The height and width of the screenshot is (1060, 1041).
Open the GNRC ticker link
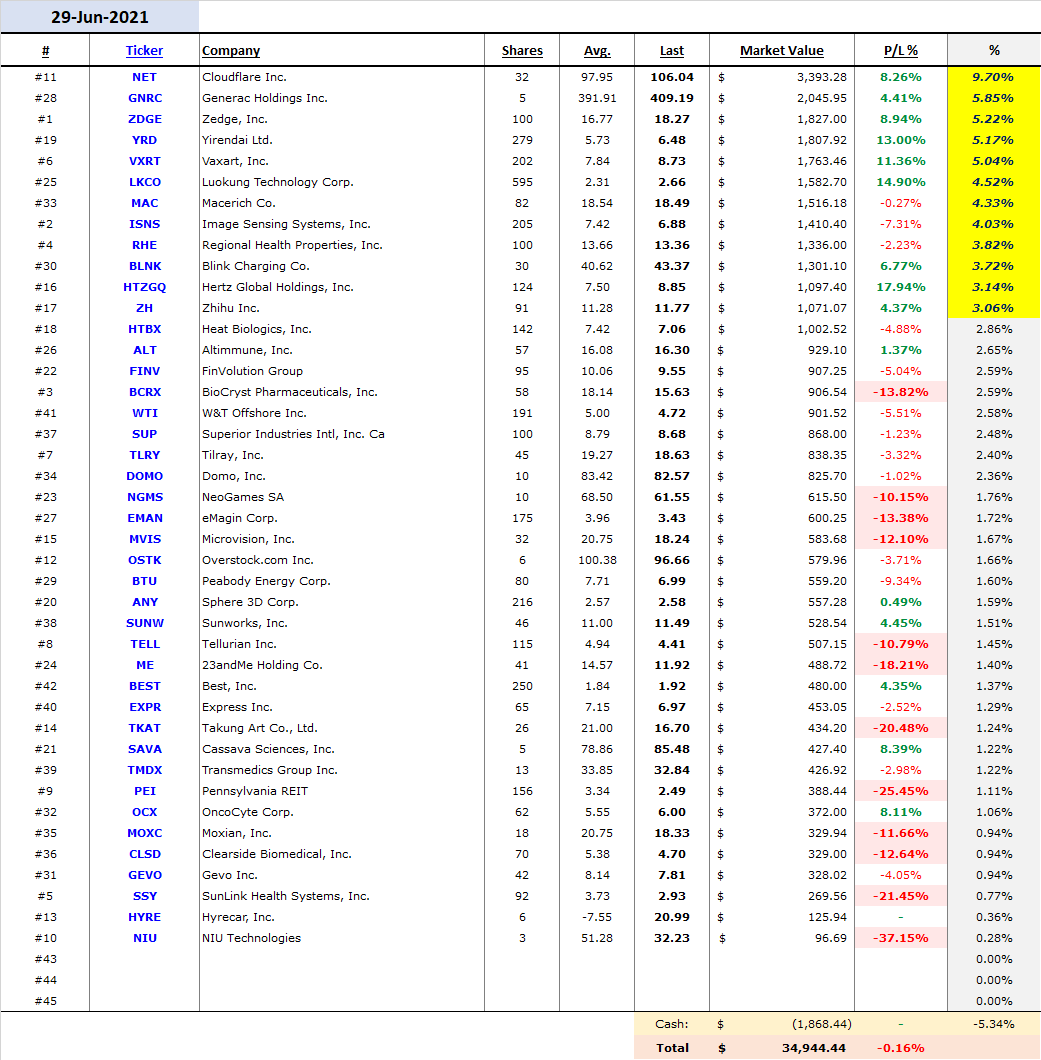click(x=145, y=98)
